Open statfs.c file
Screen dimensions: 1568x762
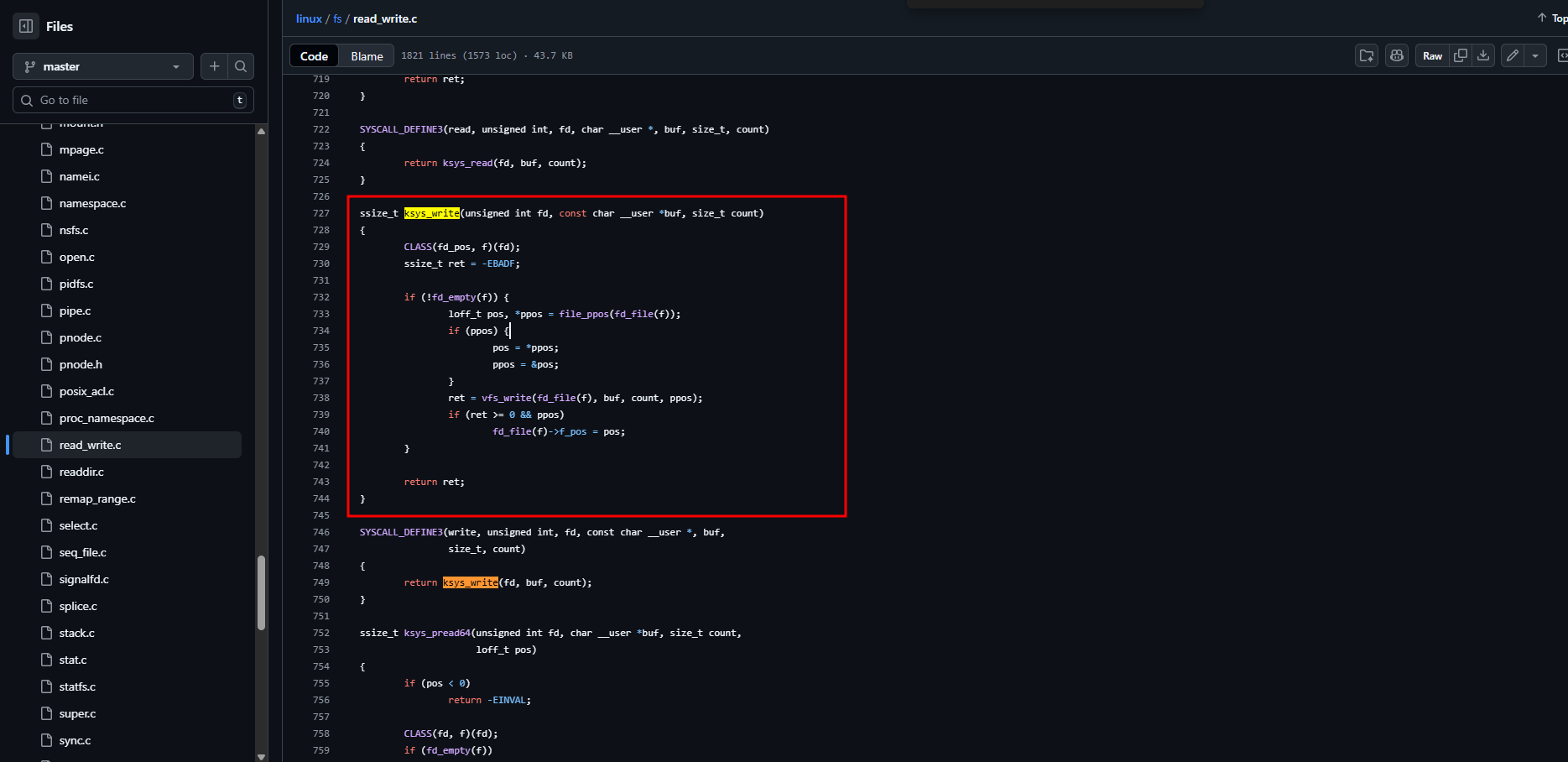(x=77, y=686)
